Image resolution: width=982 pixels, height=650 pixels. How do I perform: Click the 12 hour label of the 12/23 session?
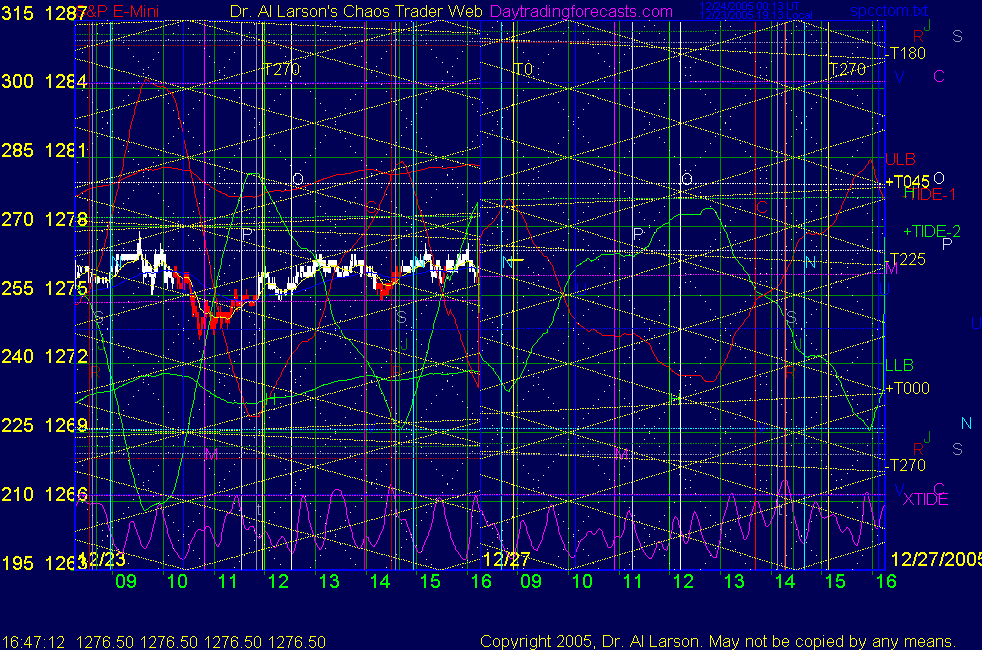tap(278, 581)
